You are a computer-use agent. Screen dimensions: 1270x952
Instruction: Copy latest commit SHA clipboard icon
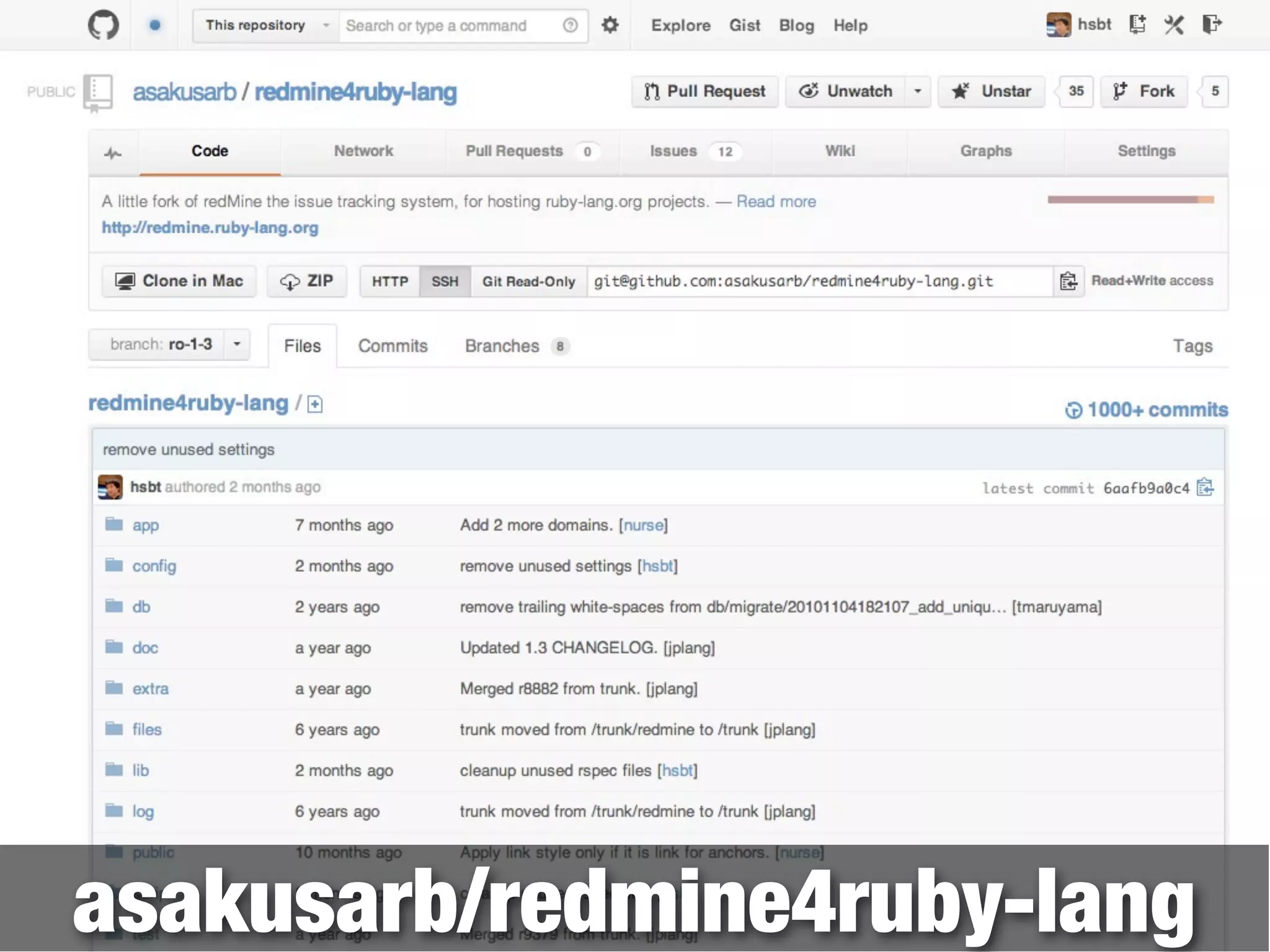pyautogui.click(x=1205, y=488)
